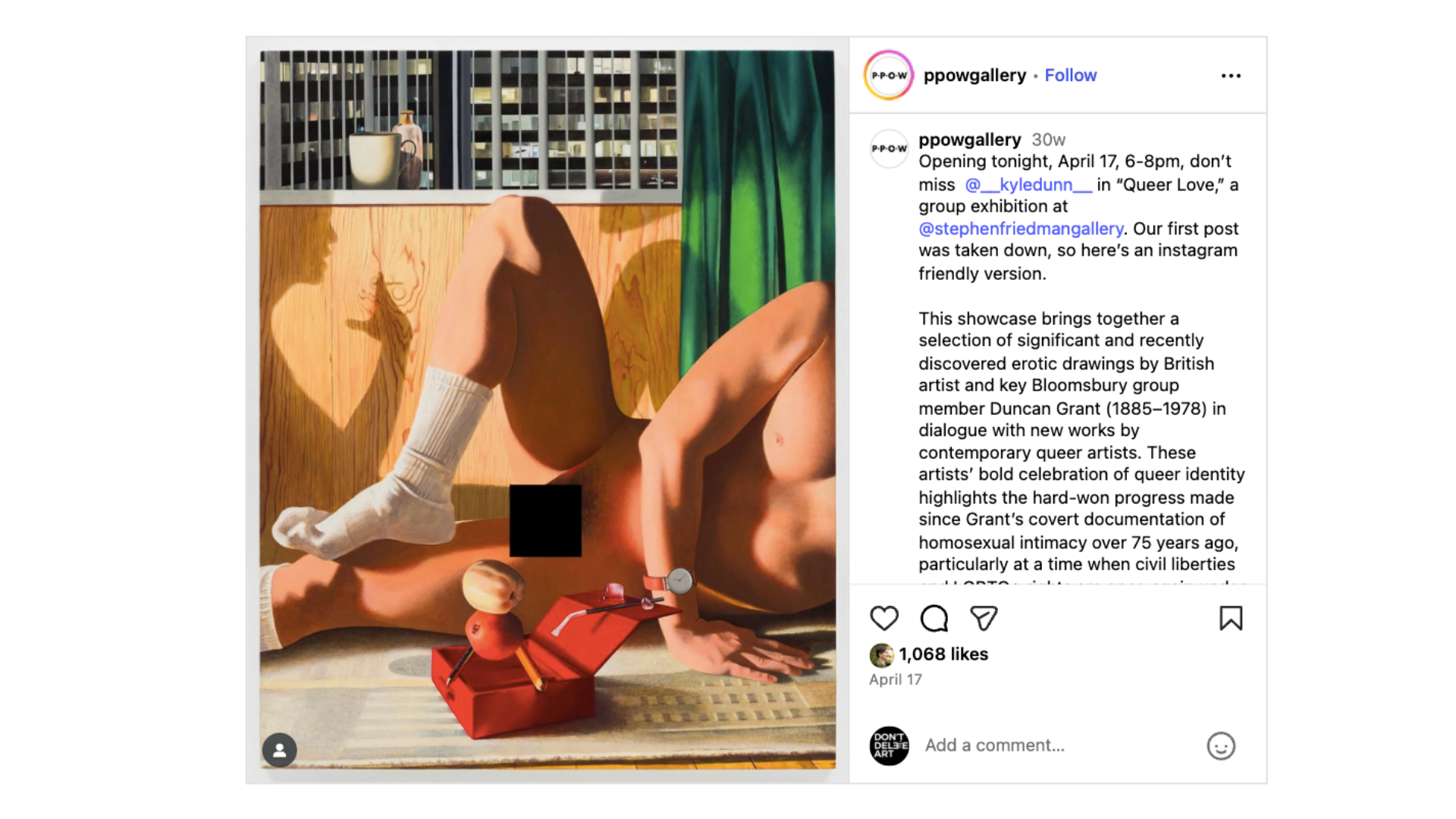The image size is (1456, 819).
Task: Open the emoji picker in the comment box
Action: pos(1221,746)
